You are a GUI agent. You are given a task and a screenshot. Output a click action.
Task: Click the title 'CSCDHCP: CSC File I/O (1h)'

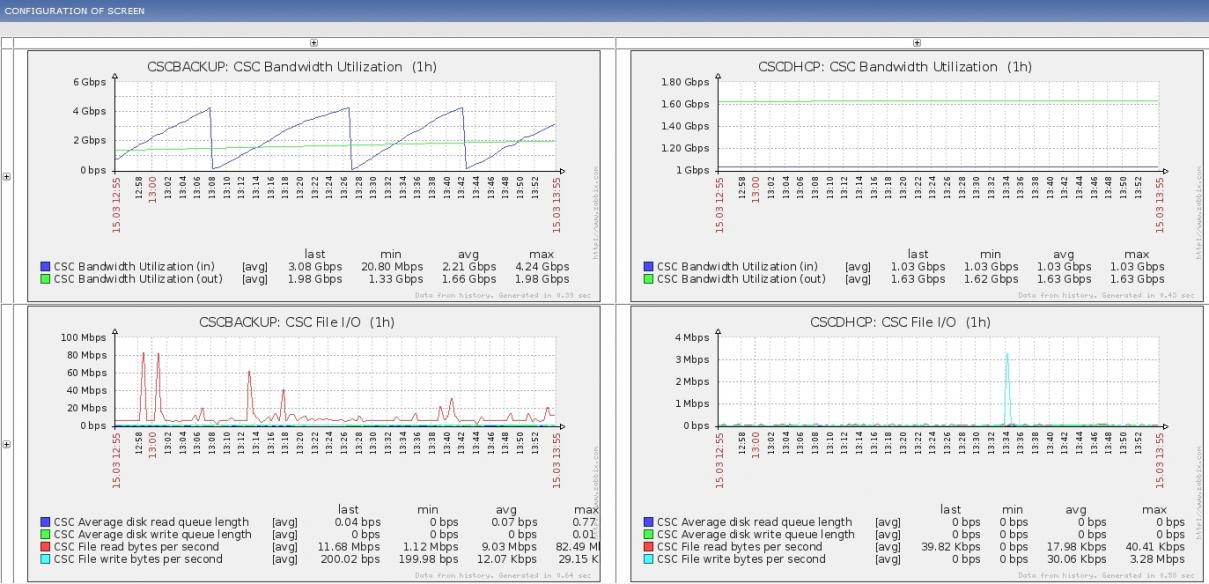900,322
